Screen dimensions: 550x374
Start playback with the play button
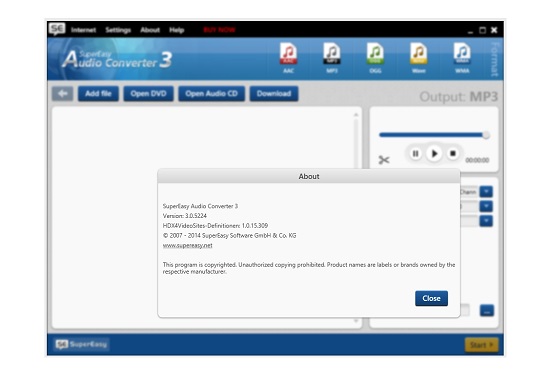pos(434,153)
